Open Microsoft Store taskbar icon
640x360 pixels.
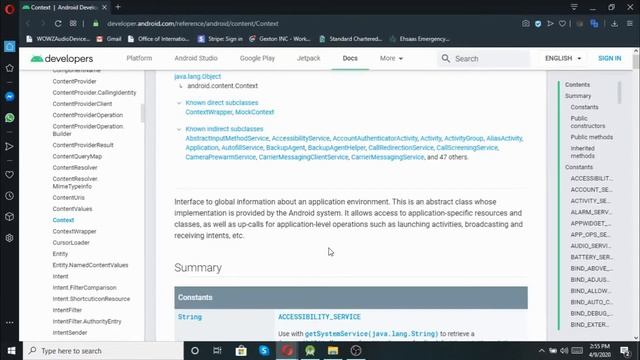[x=241, y=351]
